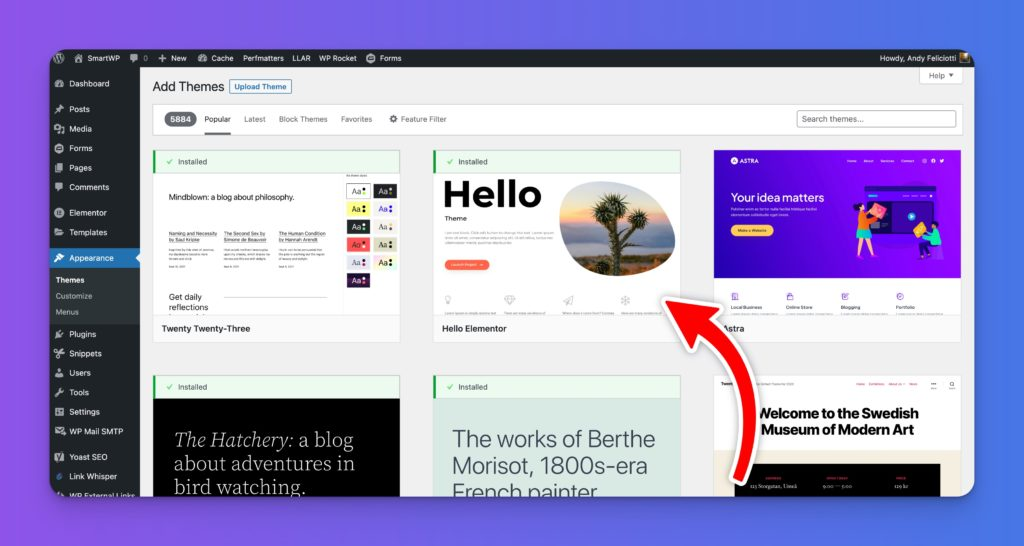Select the Hello Elementor theme thumbnail

(x=556, y=243)
